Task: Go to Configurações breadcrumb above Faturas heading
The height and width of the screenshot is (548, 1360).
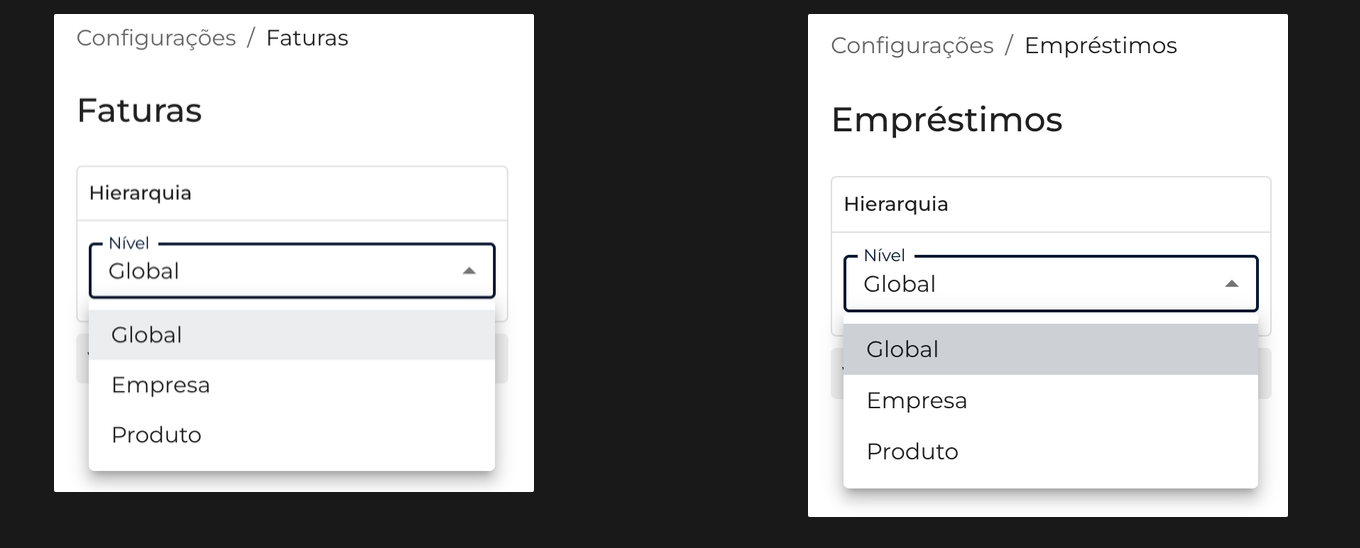Action: pos(156,38)
